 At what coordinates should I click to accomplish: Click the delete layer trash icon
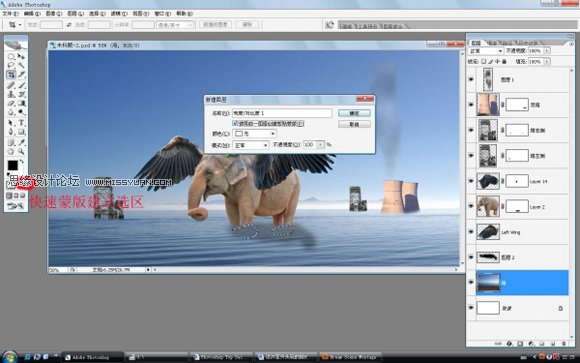click(563, 344)
